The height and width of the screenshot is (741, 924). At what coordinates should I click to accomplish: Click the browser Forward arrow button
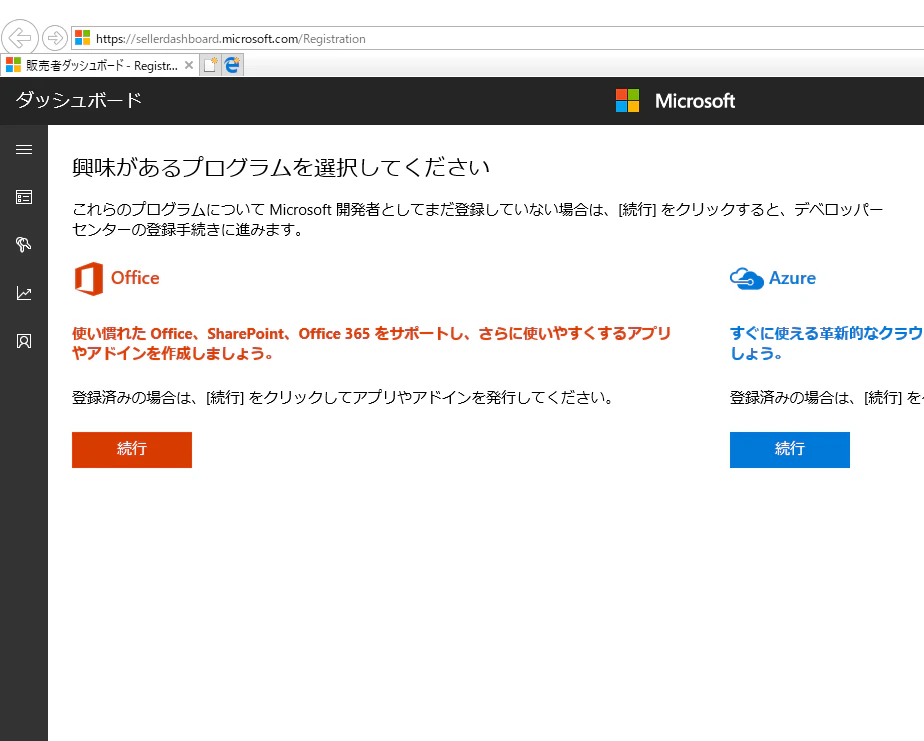pos(55,38)
